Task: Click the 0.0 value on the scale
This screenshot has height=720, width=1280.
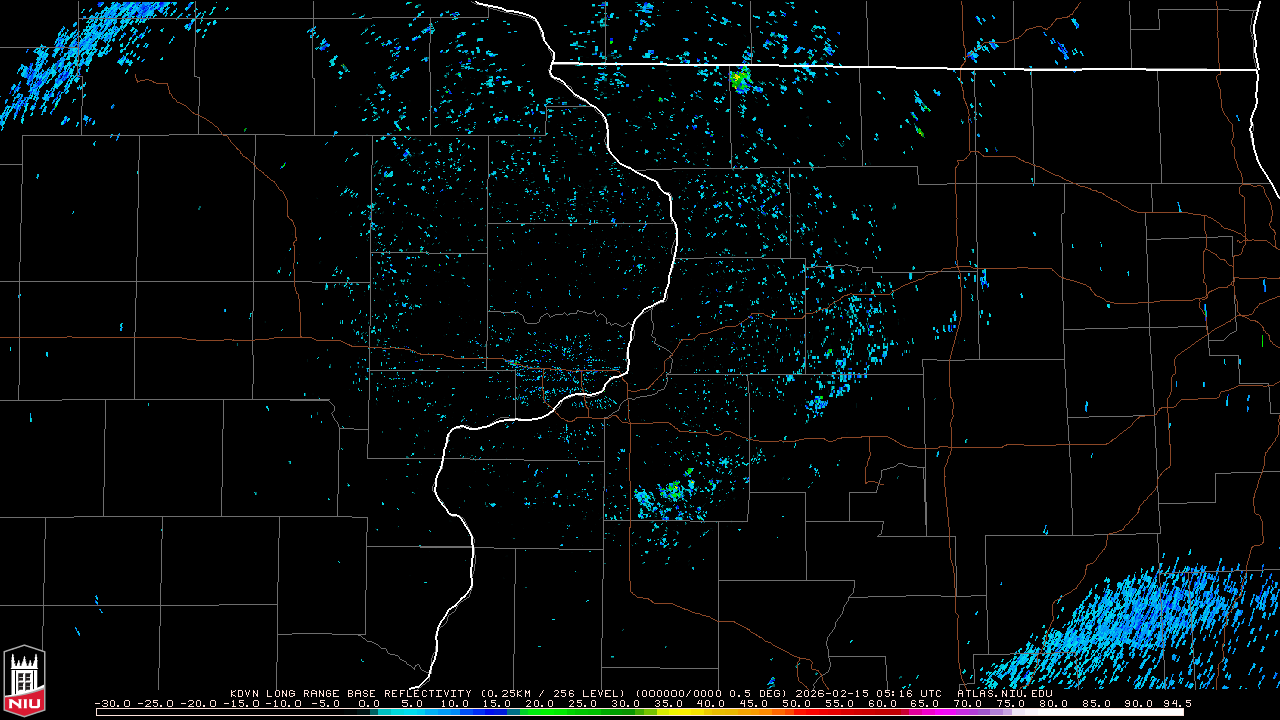Action: [368, 703]
